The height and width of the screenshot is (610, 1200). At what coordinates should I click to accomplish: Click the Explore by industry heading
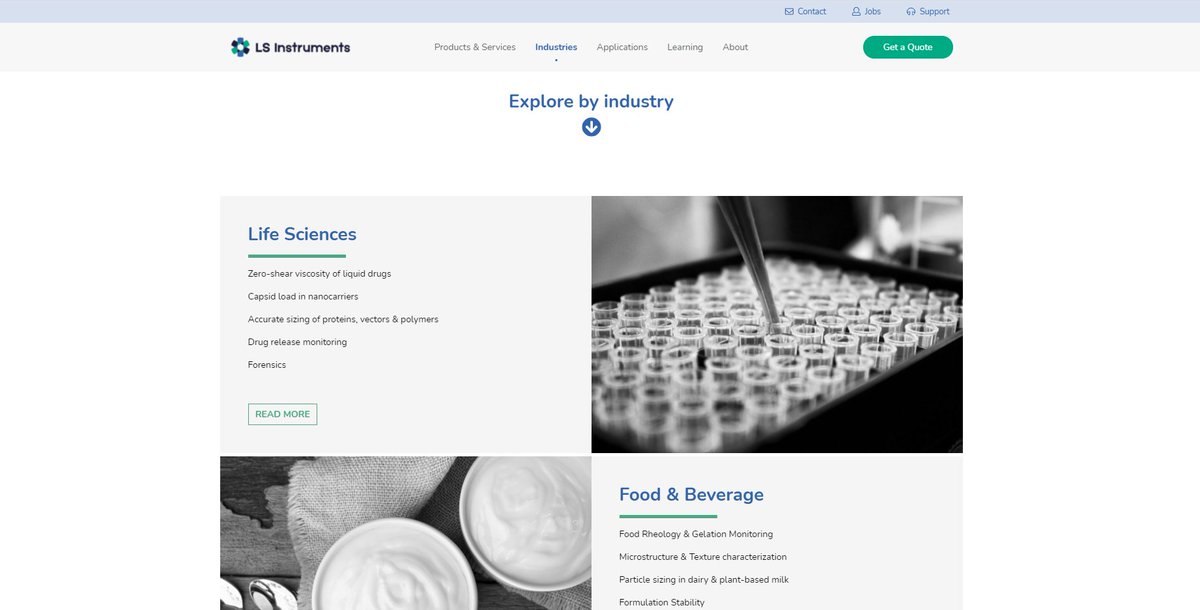591,101
